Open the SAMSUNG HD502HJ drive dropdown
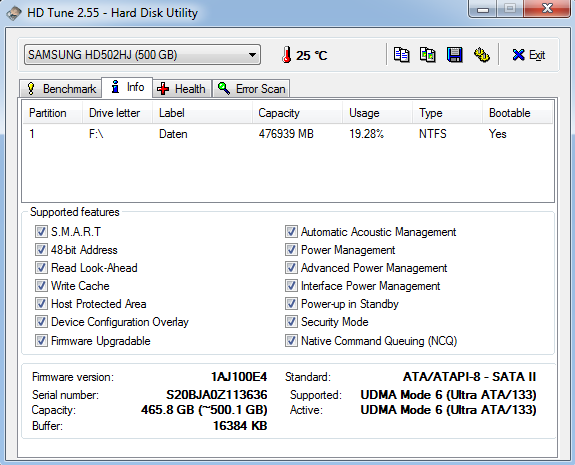 (x=142, y=55)
